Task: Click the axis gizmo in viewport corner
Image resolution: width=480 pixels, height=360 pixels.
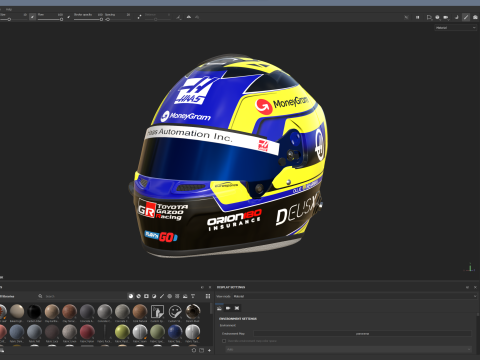Action: coord(470,268)
